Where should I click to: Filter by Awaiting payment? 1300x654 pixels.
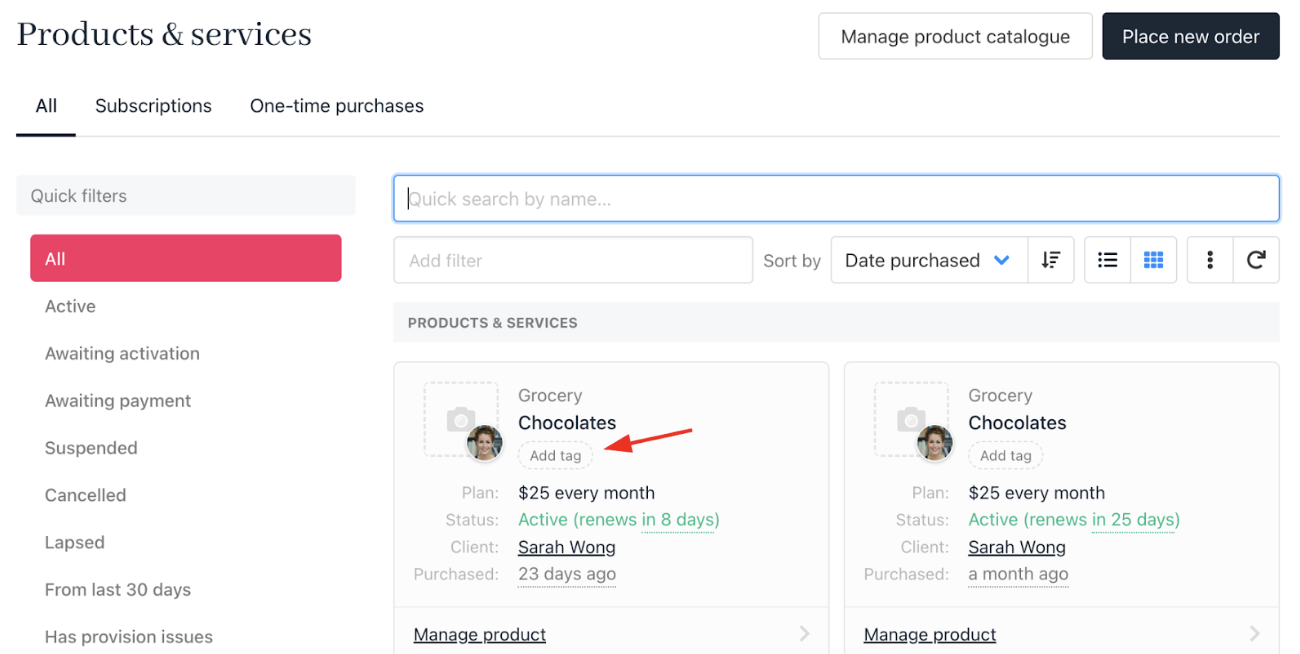tap(118, 401)
